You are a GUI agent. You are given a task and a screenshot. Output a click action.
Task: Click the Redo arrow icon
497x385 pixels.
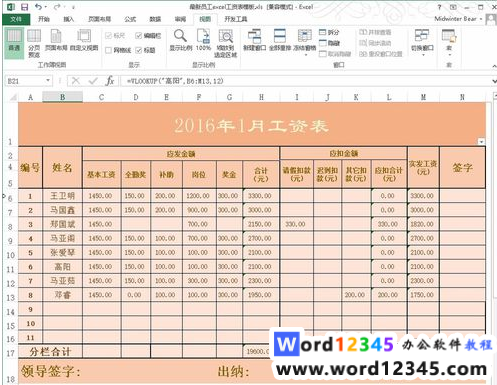coord(57,7)
